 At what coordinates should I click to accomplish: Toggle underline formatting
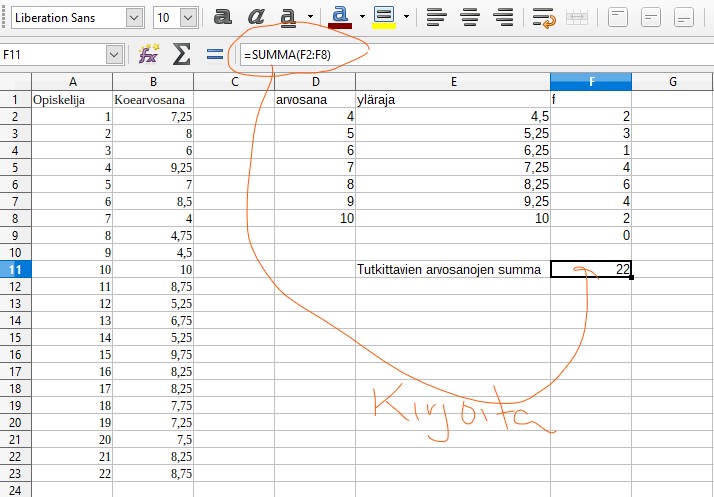pyautogui.click(x=288, y=17)
